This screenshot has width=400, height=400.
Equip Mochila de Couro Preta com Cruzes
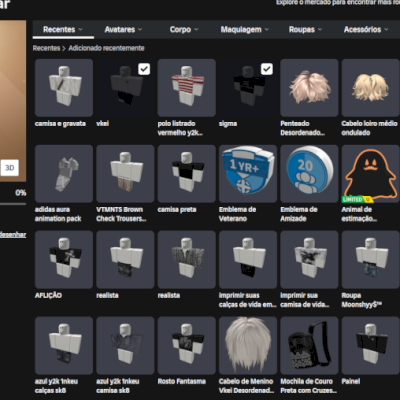click(x=309, y=345)
